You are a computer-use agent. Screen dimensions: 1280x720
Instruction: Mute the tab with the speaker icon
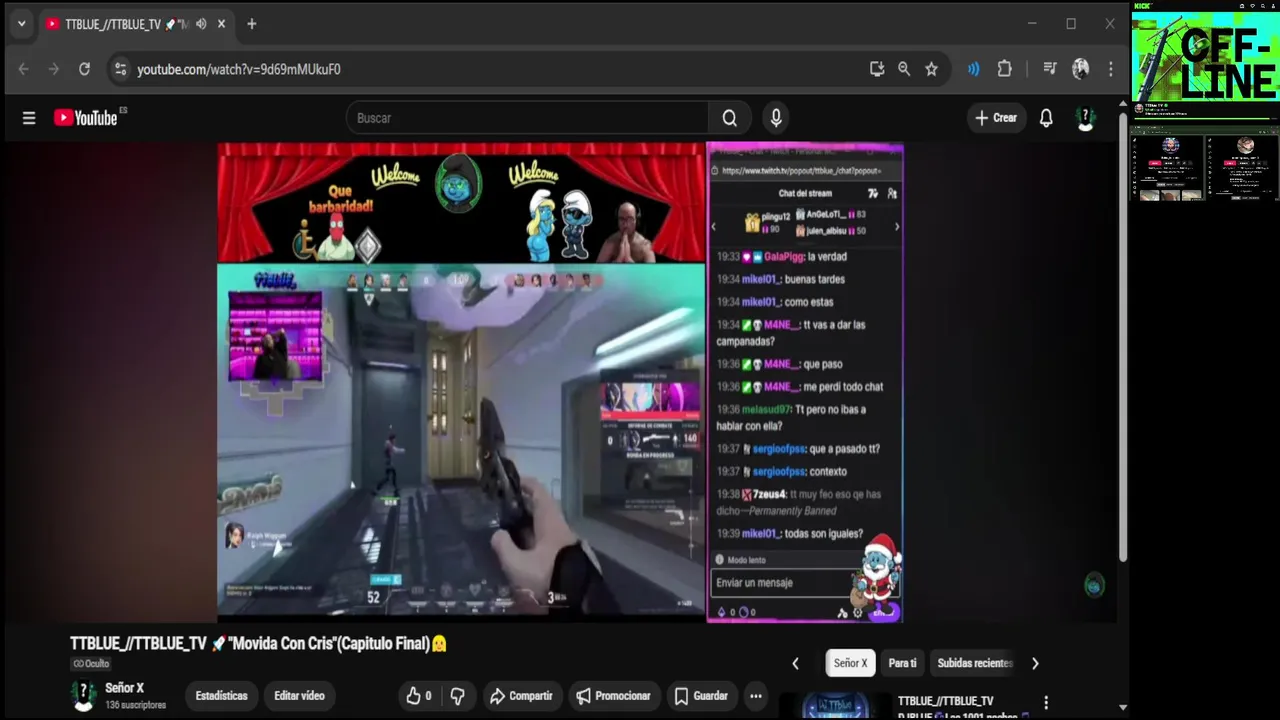point(201,24)
